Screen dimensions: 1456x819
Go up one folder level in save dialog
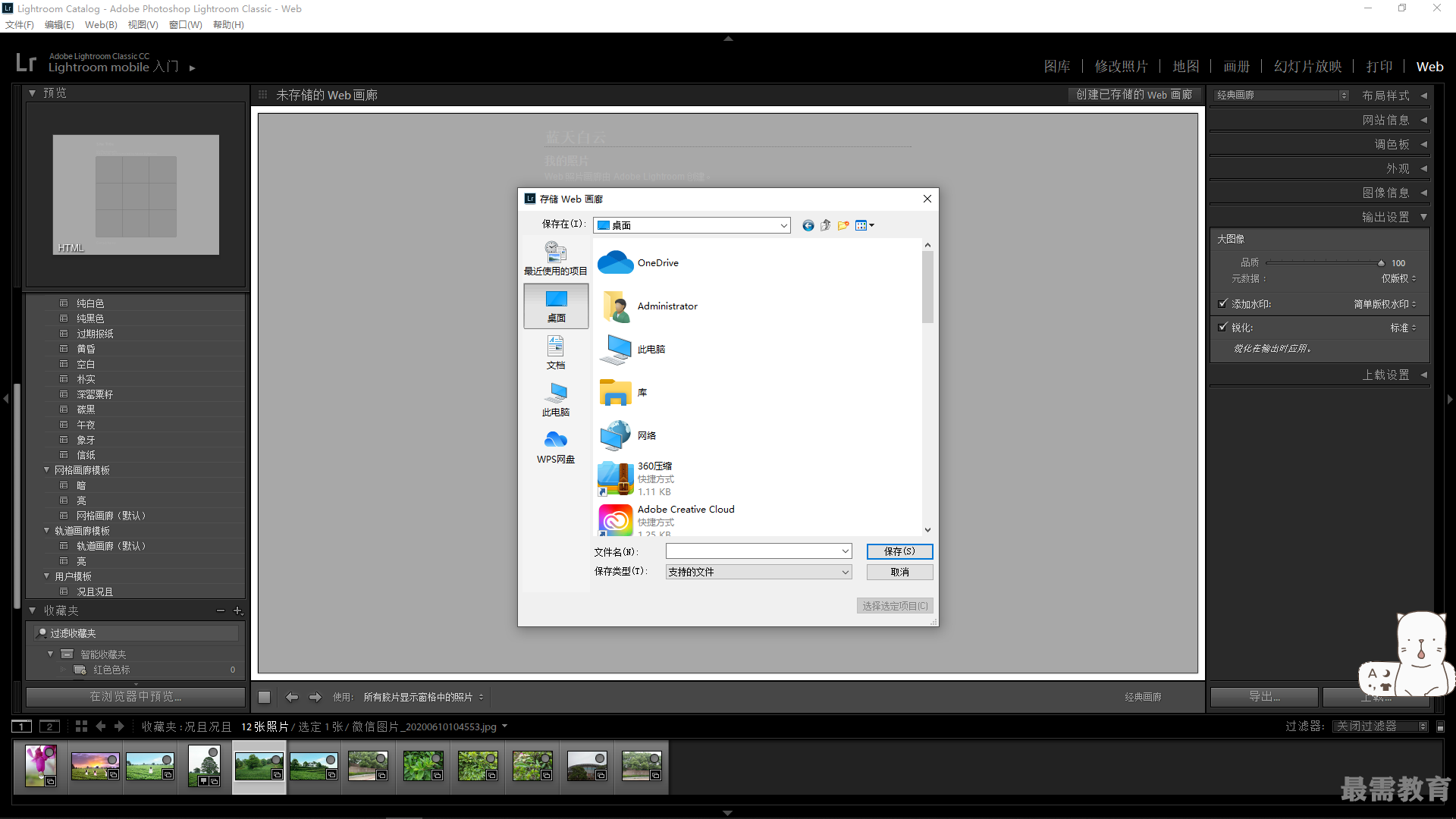coord(825,225)
